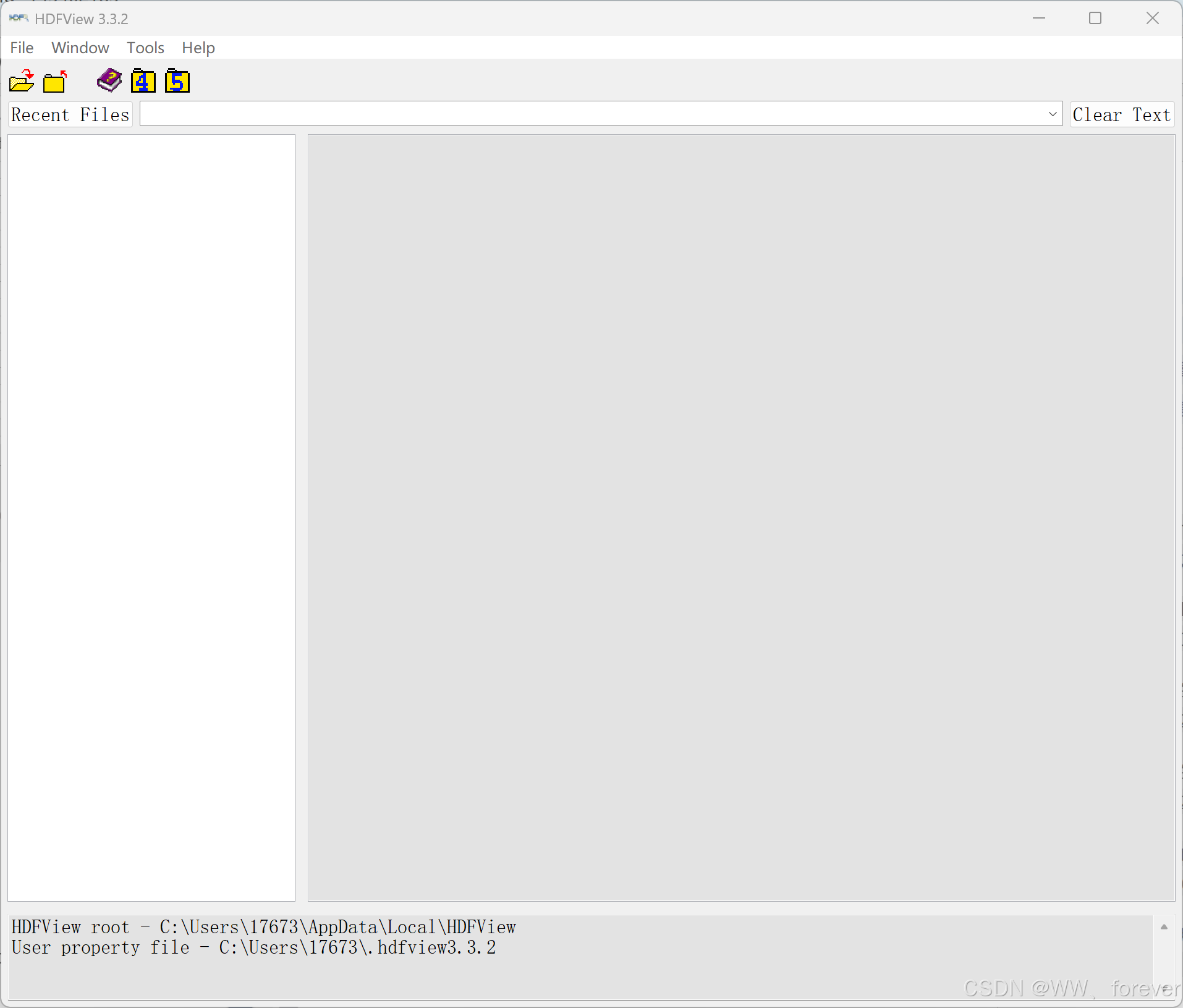This screenshot has width=1183, height=1008.
Task: Click the Clear Text button
Action: coord(1122,114)
